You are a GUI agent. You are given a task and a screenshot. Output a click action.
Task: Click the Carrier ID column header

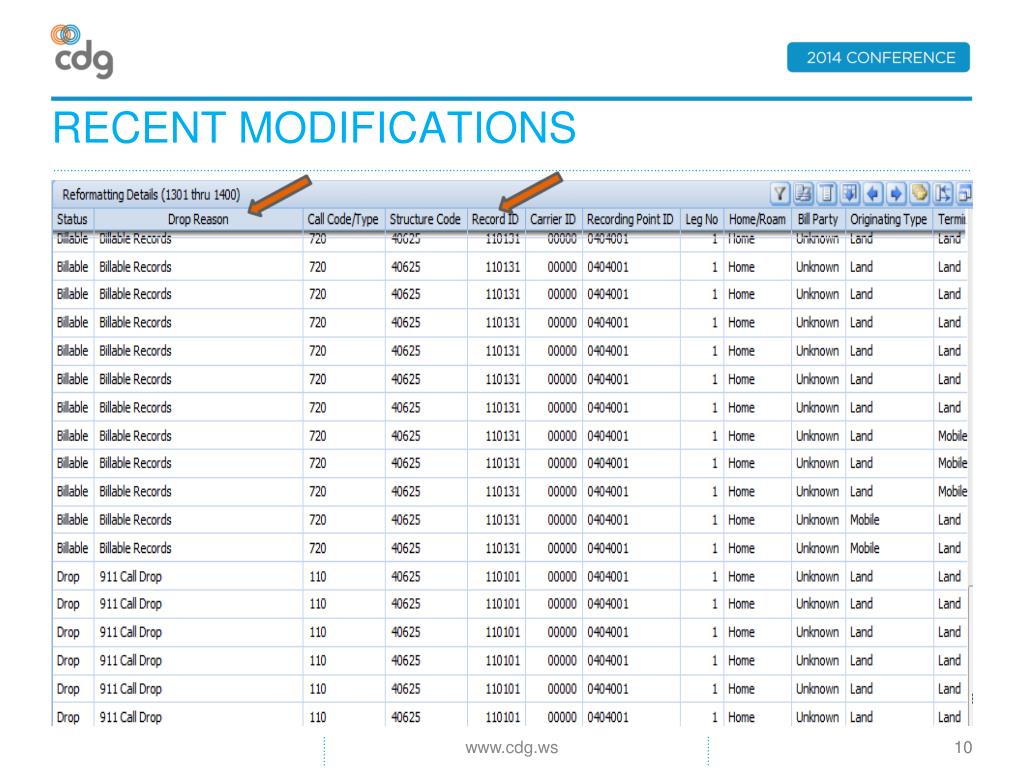coord(553,219)
